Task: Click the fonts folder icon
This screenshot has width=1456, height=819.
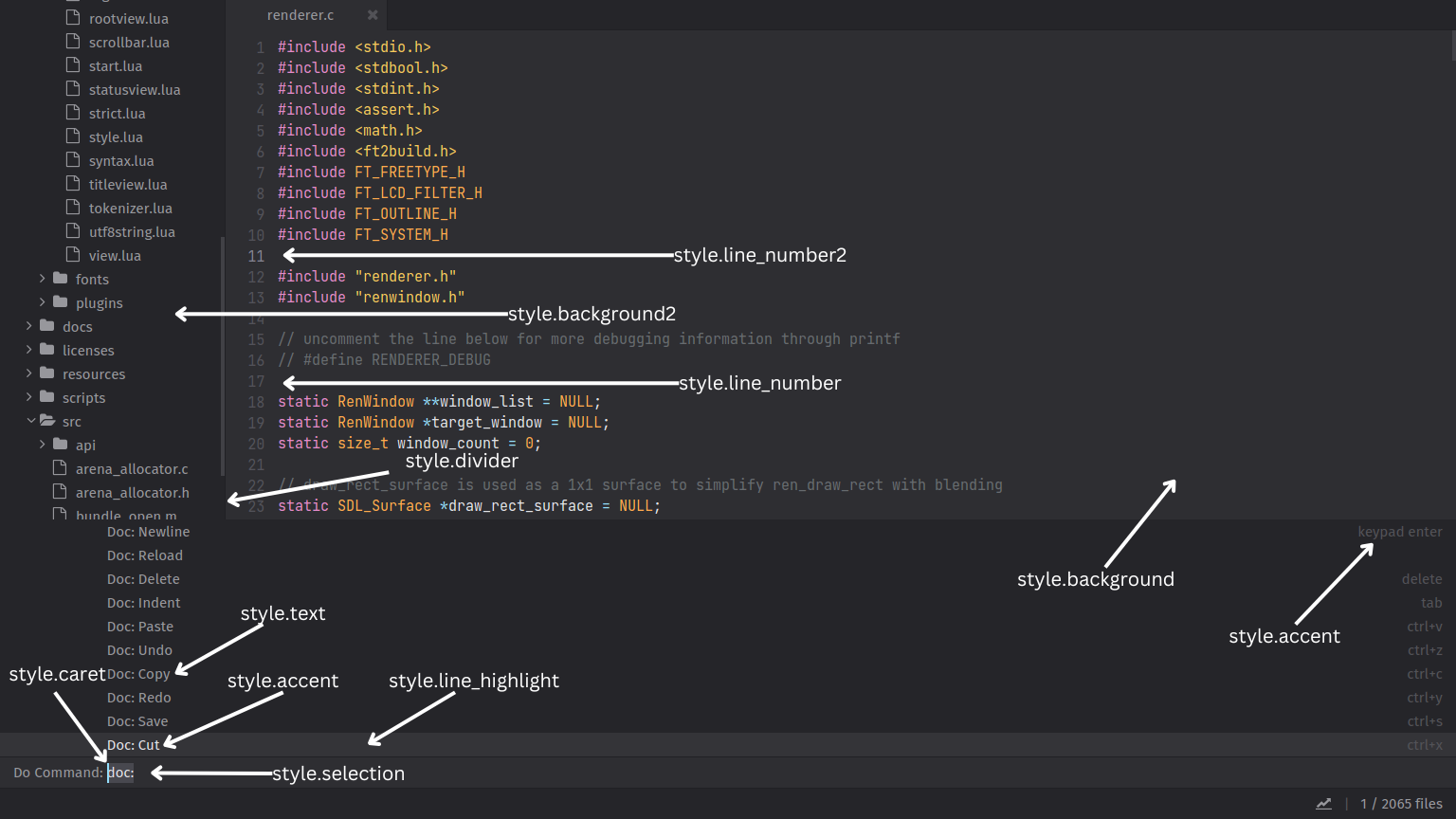Action: point(61,278)
